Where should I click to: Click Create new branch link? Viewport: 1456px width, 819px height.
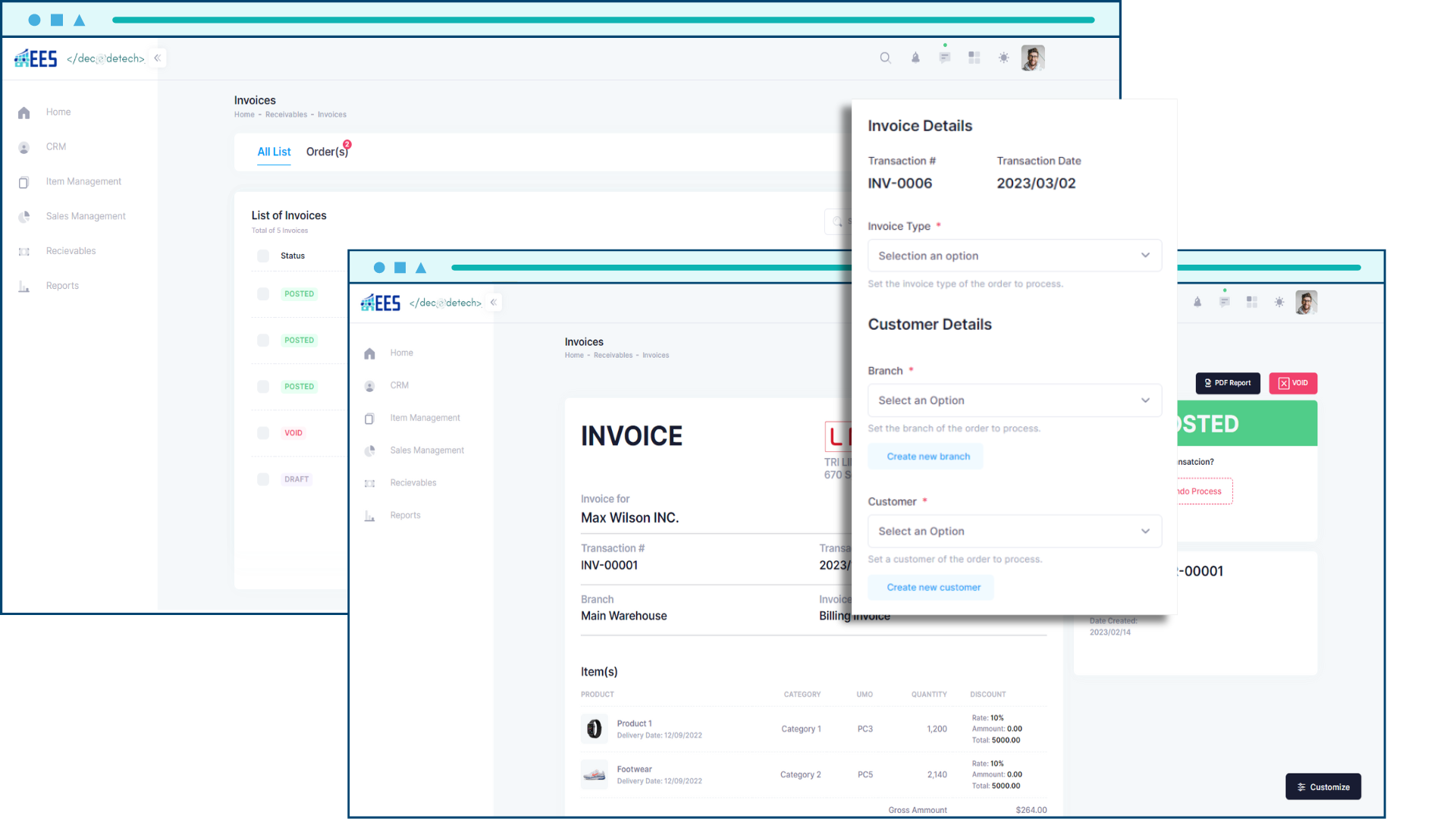[x=928, y=457]
